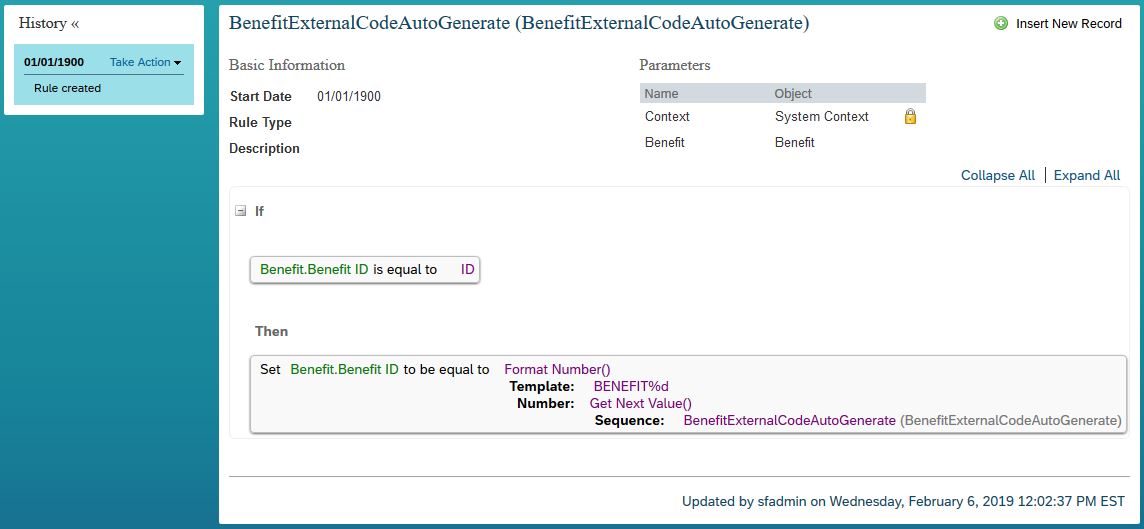Click the Benefit.Benefit ID condition field
The width and height of the screenshot is (1144, 529).
[x=314, y=269]
